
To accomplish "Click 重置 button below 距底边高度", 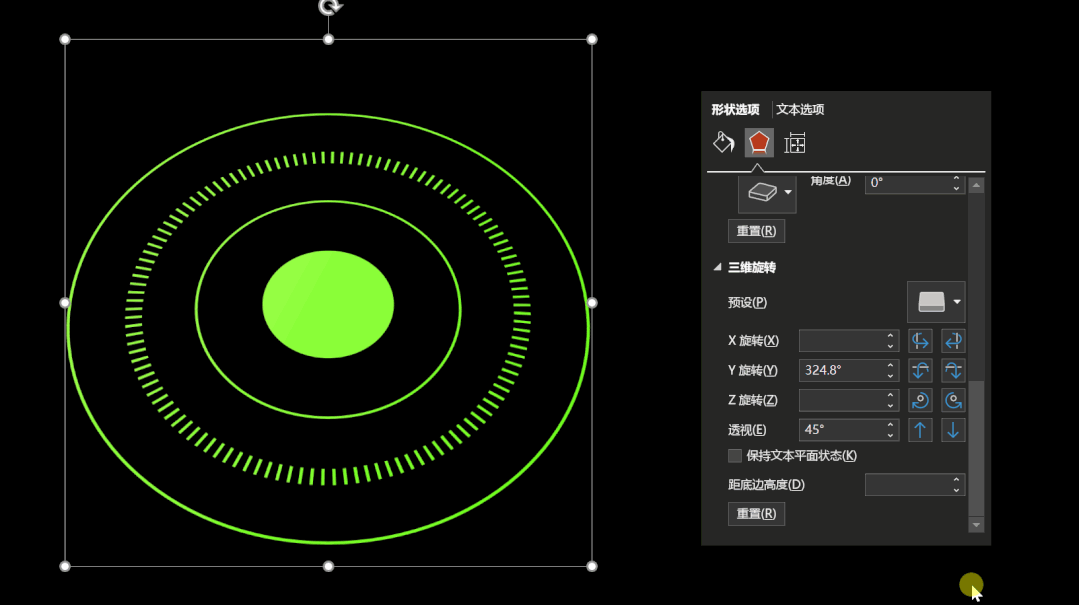I will (756, 514).
